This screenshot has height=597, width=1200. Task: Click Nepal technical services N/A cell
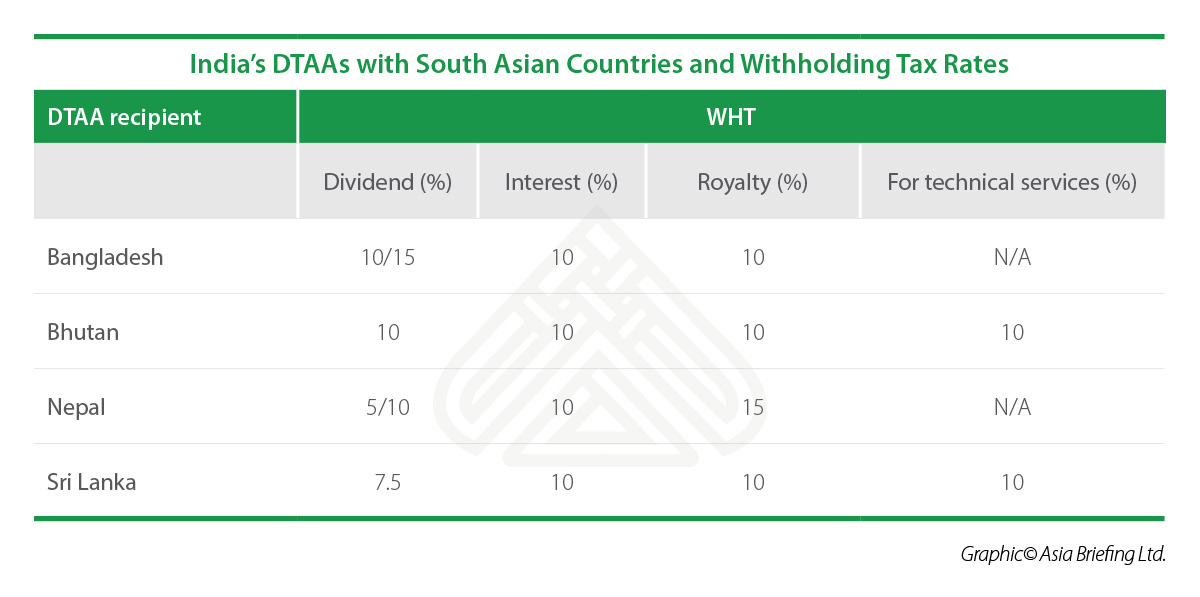1012,407
